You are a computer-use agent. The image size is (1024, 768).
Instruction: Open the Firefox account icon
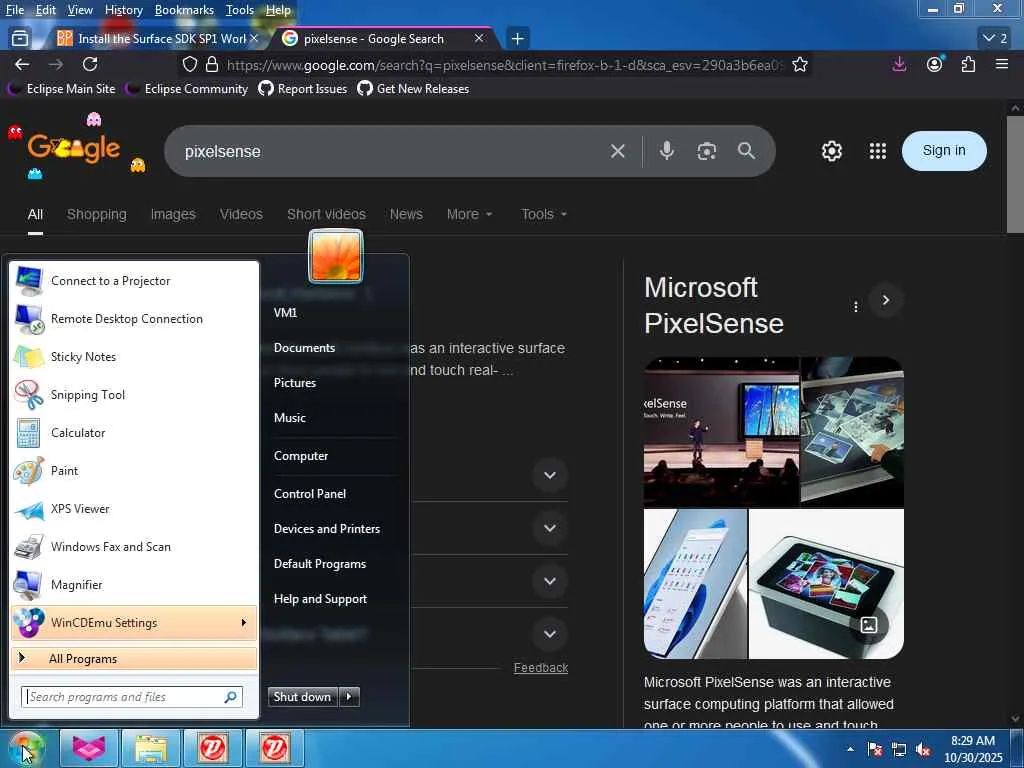coord(935,64)
